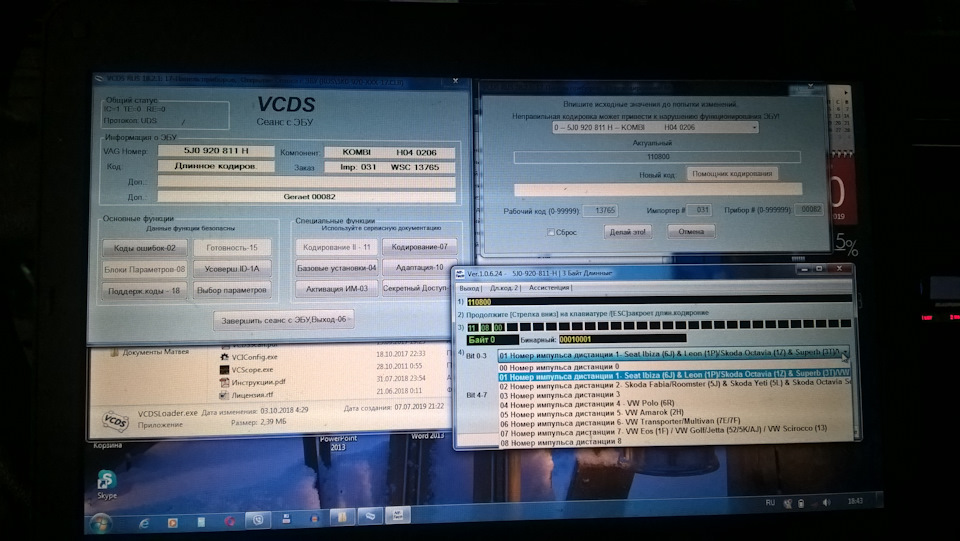Open the clock showing 18:43
Image resolution: width=960 pixels, height=541 pixels.
click(x=855, y=501)
